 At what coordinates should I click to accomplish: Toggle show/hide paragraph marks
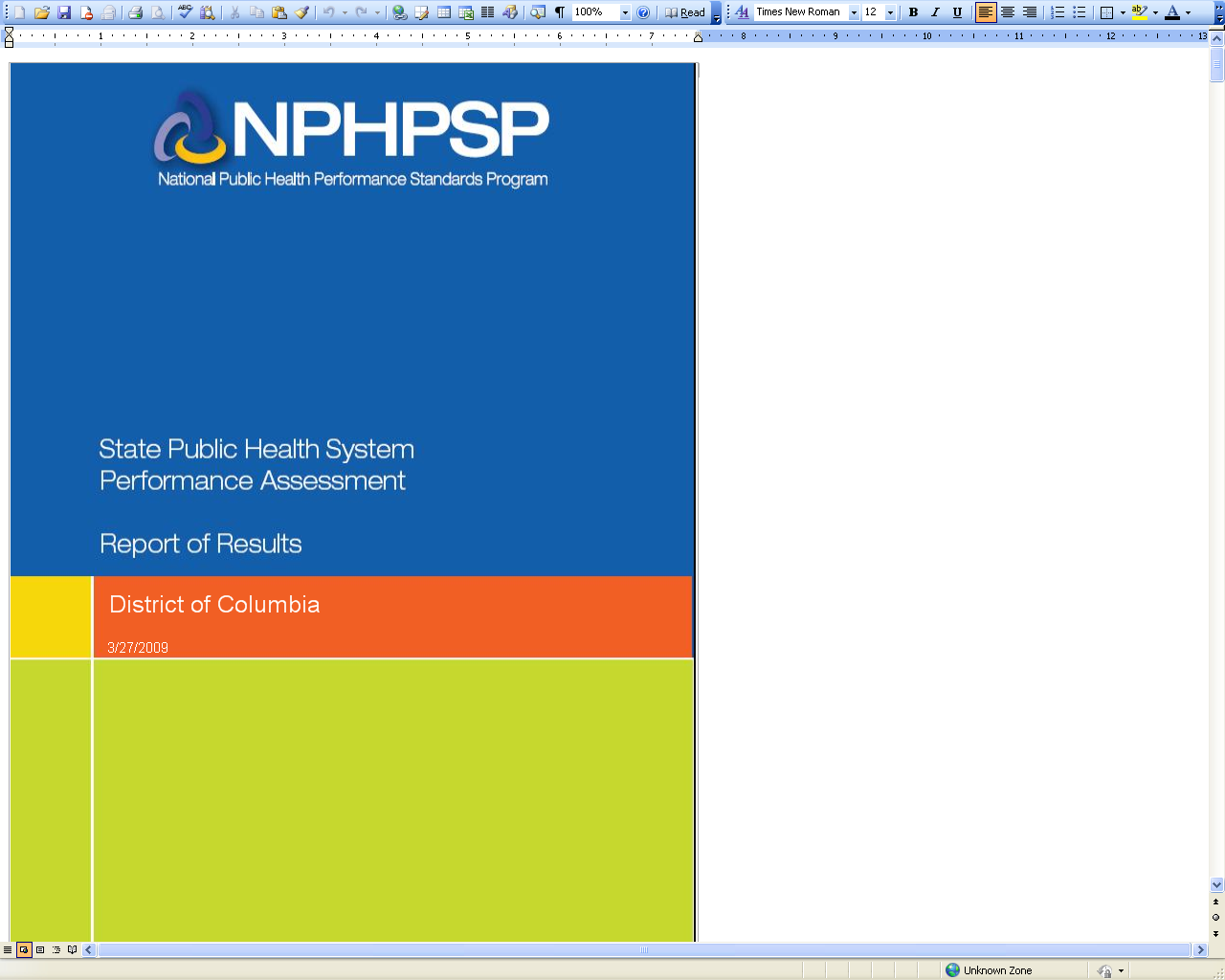(560, 12)
